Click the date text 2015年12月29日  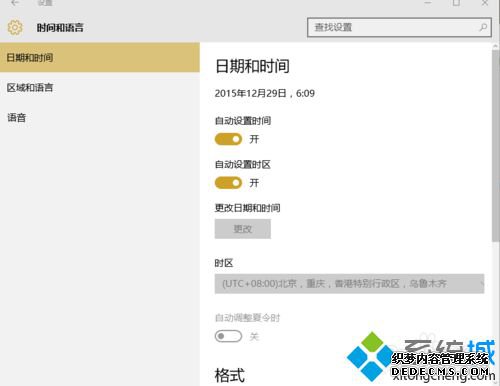(x=250, y=93)
